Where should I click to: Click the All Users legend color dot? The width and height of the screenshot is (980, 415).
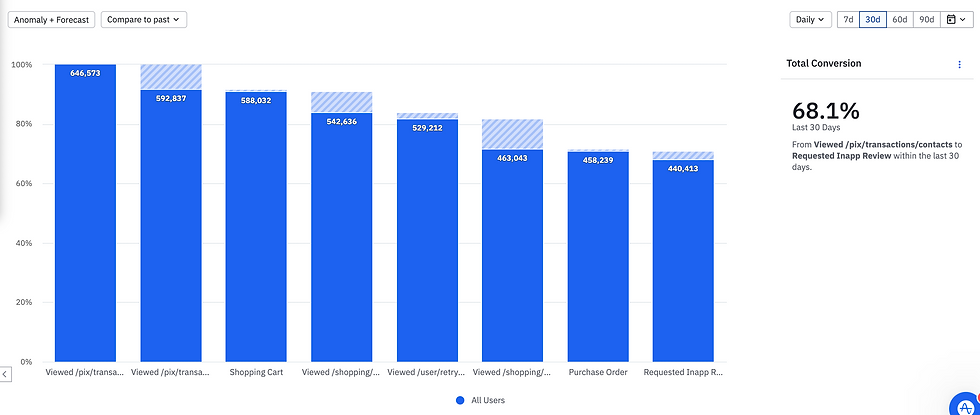[460, 400]
